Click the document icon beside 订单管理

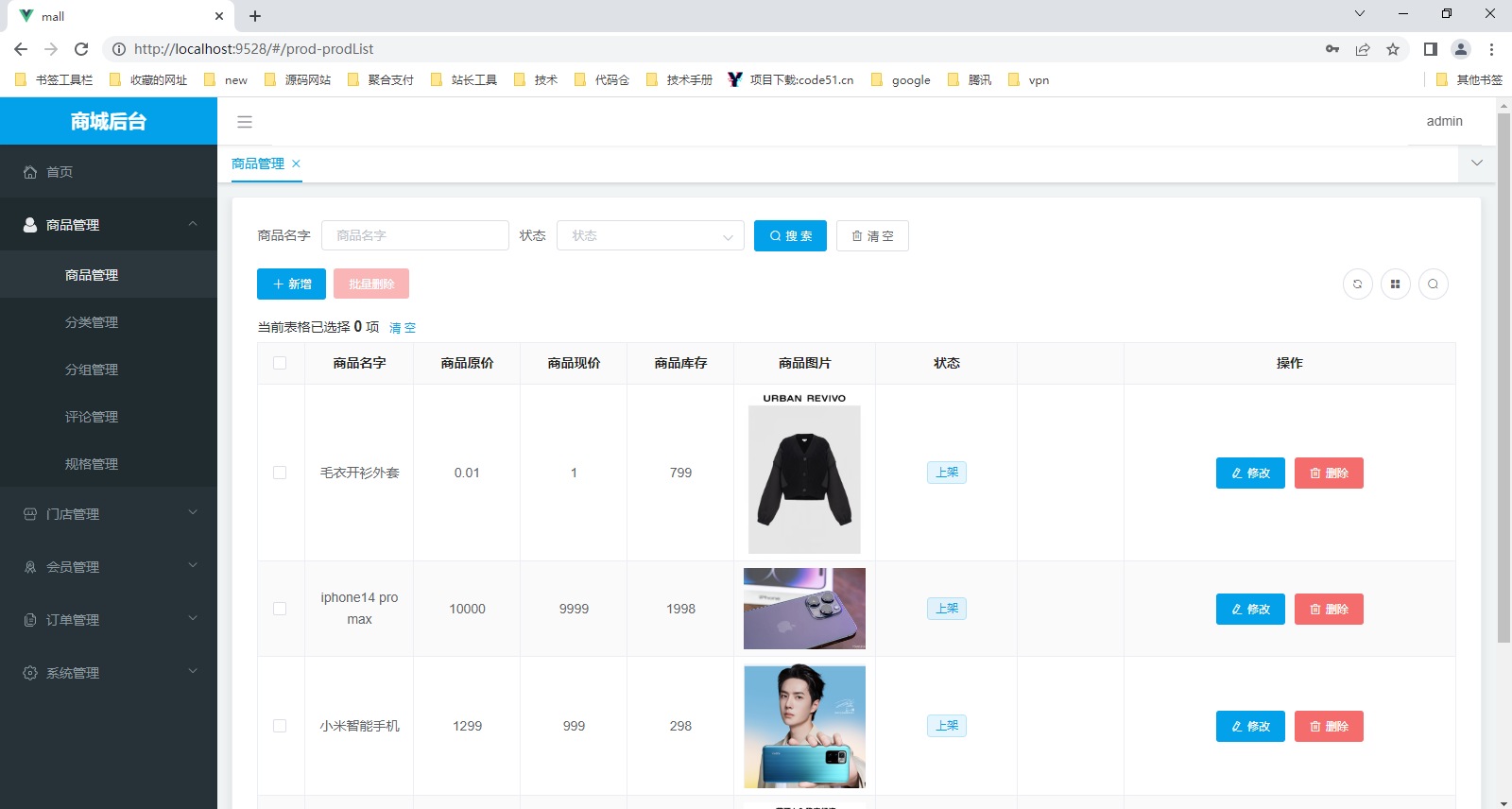click(x=30, y=620)
